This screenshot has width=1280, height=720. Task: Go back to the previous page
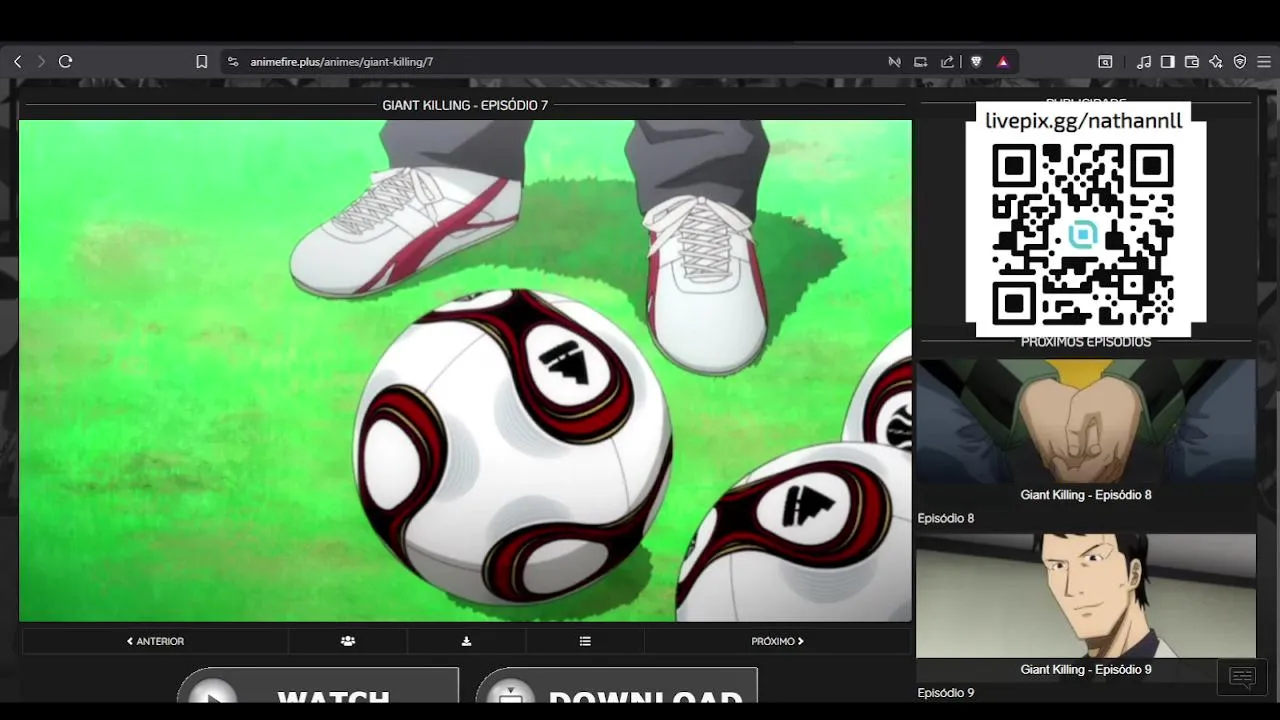(17, 62)
